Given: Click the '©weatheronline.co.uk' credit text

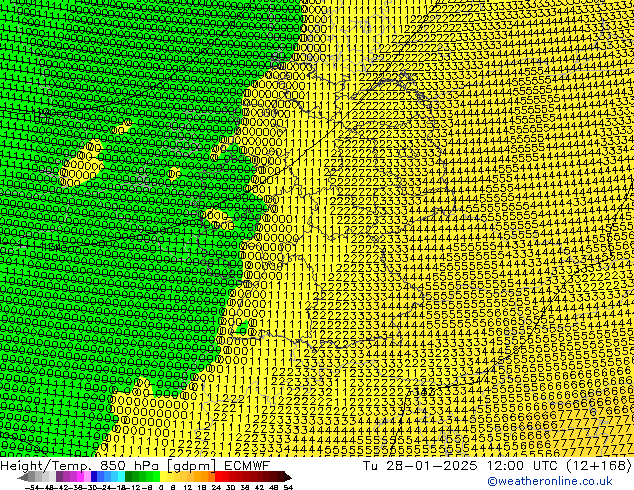Looking at the screenshot, I should coord(550,481).
